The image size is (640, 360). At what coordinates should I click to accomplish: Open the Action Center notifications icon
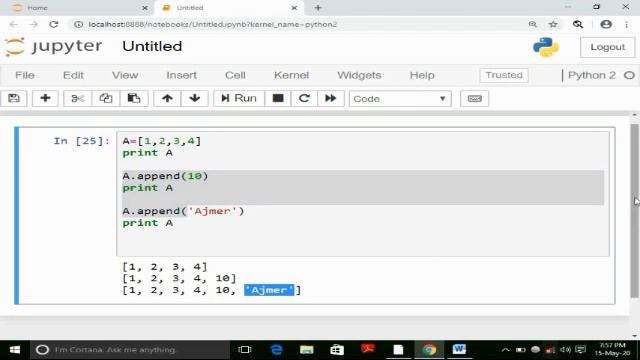coord(580,350)
